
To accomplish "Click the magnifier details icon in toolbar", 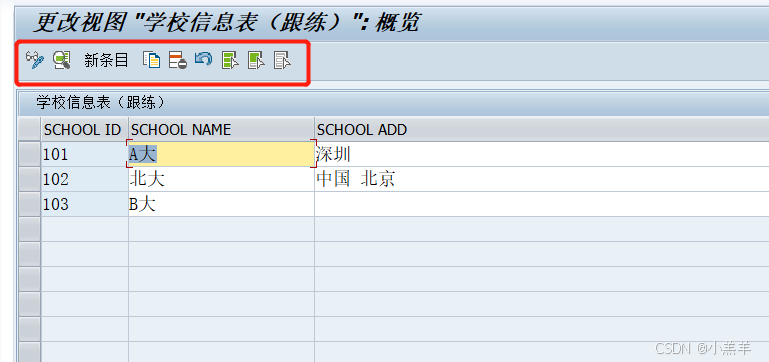I will [x=62, y=60].
